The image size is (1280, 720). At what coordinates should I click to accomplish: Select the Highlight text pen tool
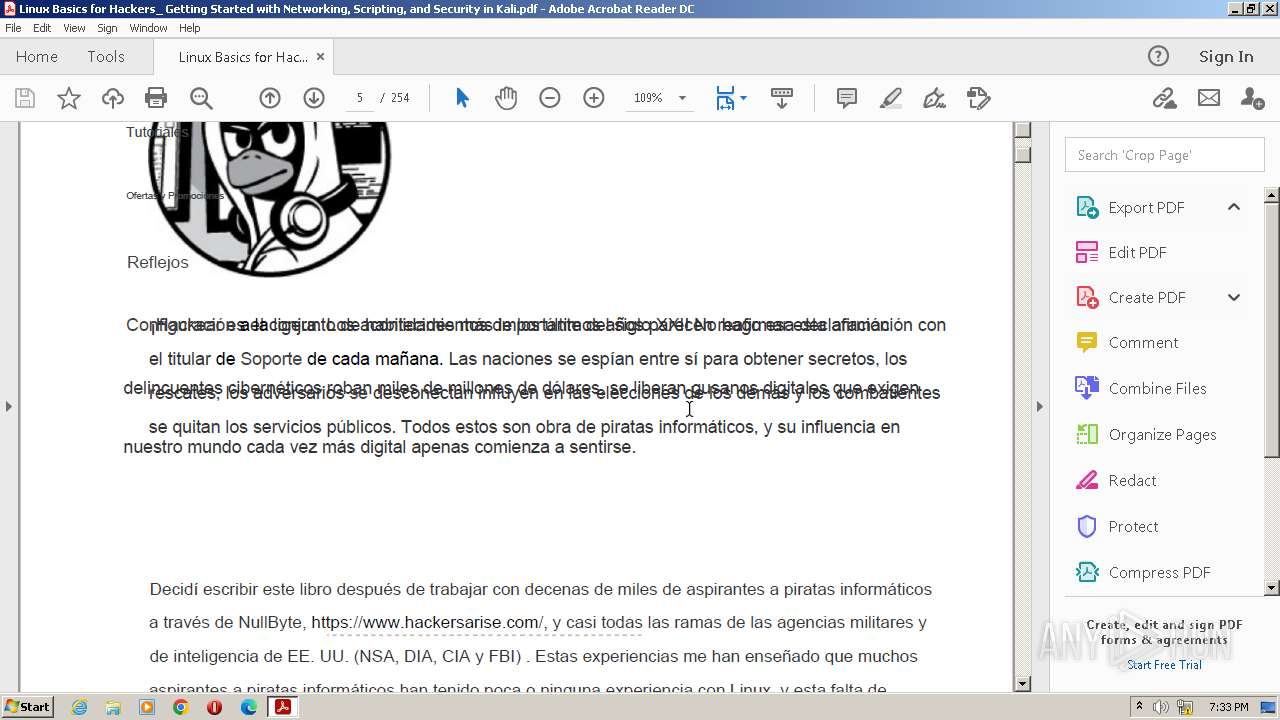pos(891,98)
